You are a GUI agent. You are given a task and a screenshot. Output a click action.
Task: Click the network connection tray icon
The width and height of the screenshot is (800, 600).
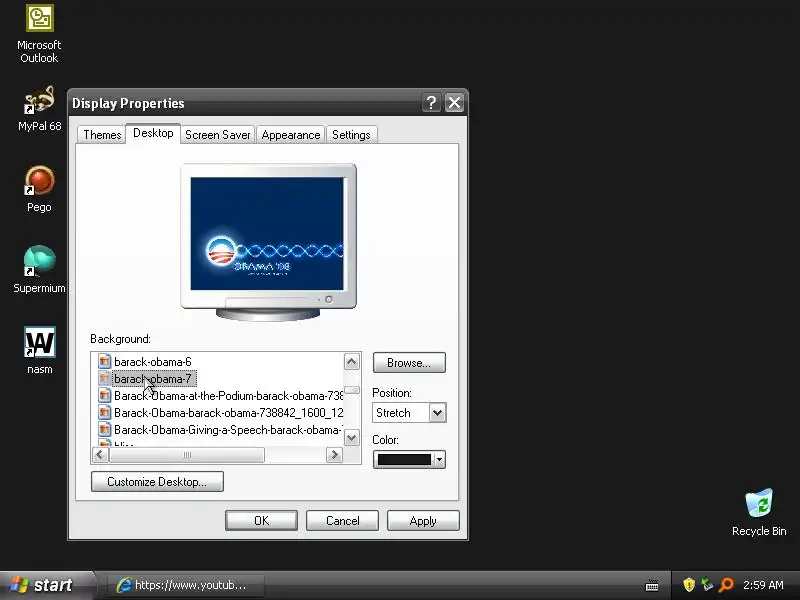[707, 585]
